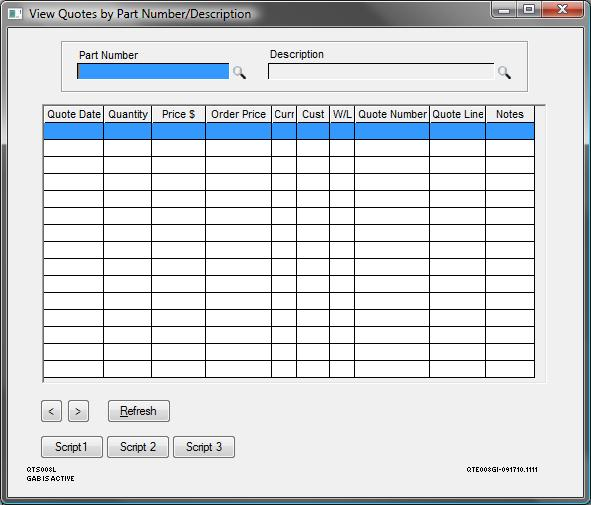Click the Part Number search magnifier icon

click(239, 72)
